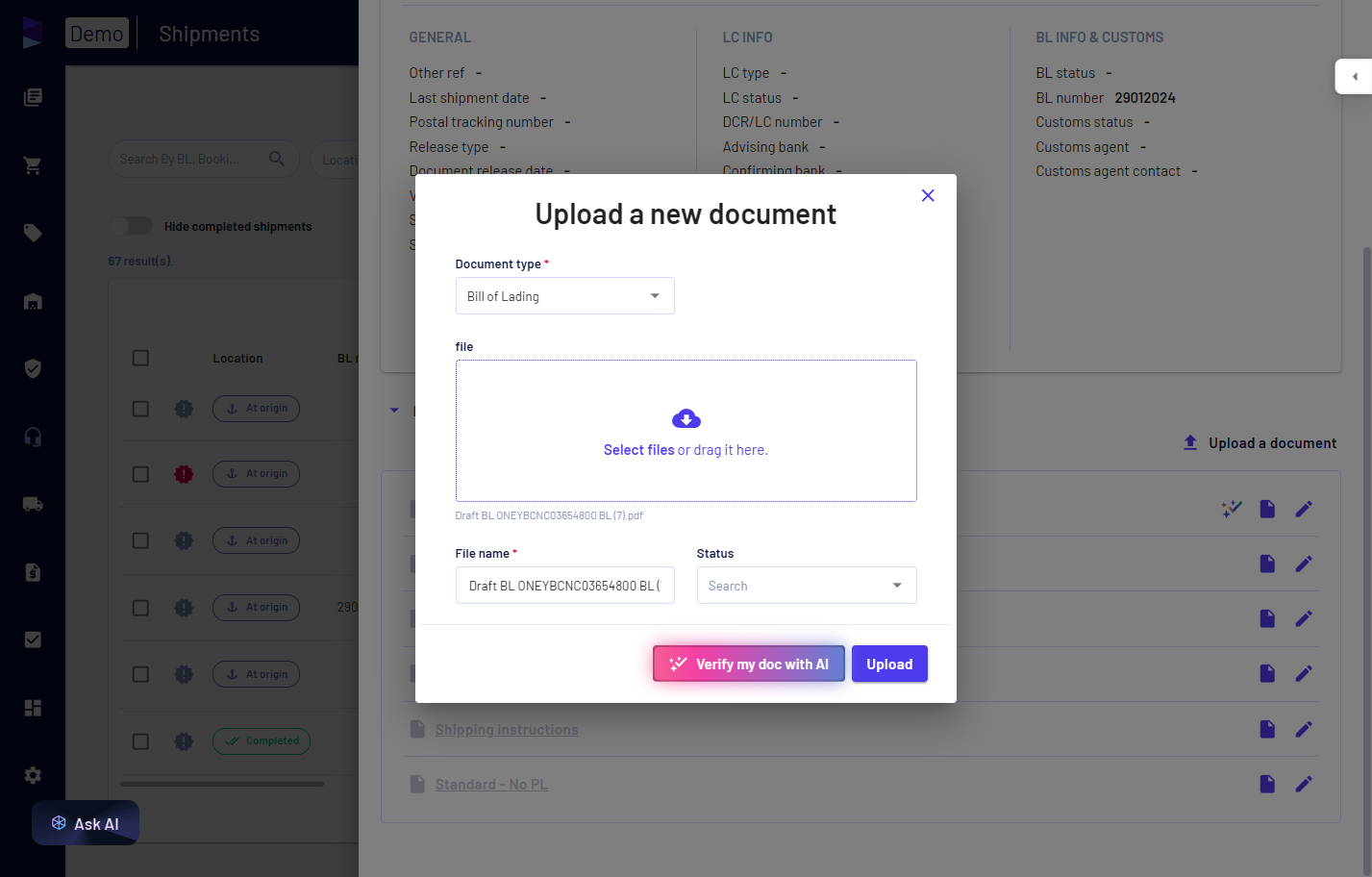This screenshot has height=877, width=1372.
Task: Tick the select-all checkbox in the table header
Action: coord(140,358)
